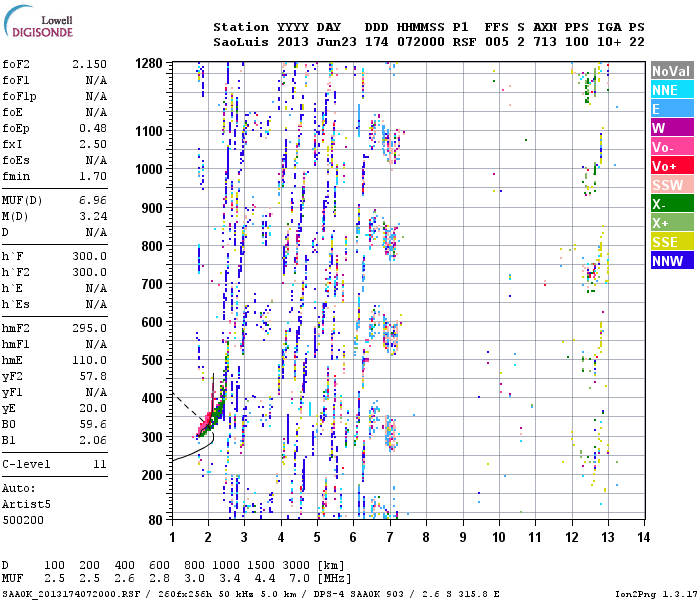This screenshot has width=700, height=600.
Task: Select the Vo+ red legend swatch
Action: point(672,166)
